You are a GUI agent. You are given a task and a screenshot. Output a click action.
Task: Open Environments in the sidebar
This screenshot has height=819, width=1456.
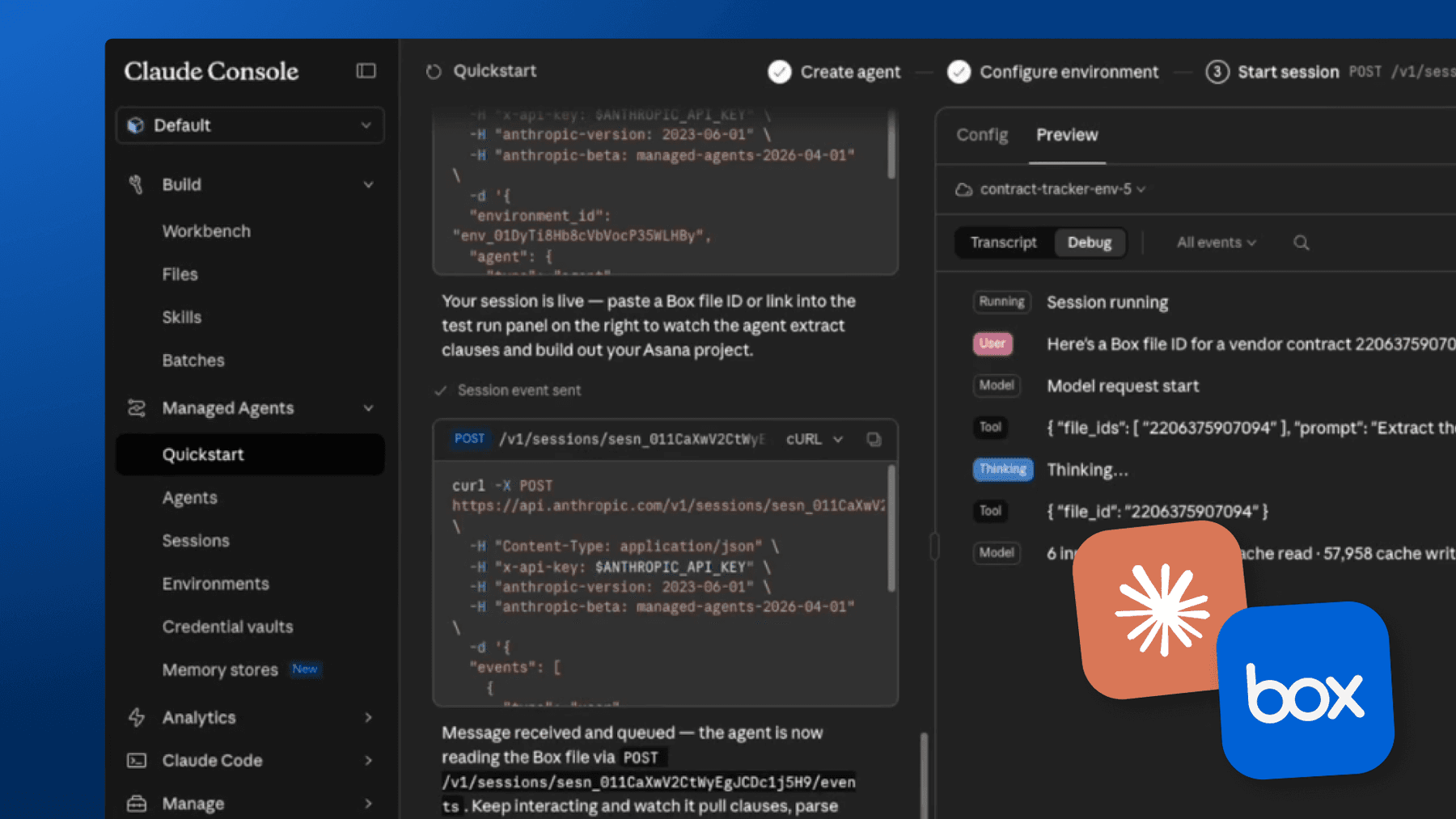[x=215, y=584]
